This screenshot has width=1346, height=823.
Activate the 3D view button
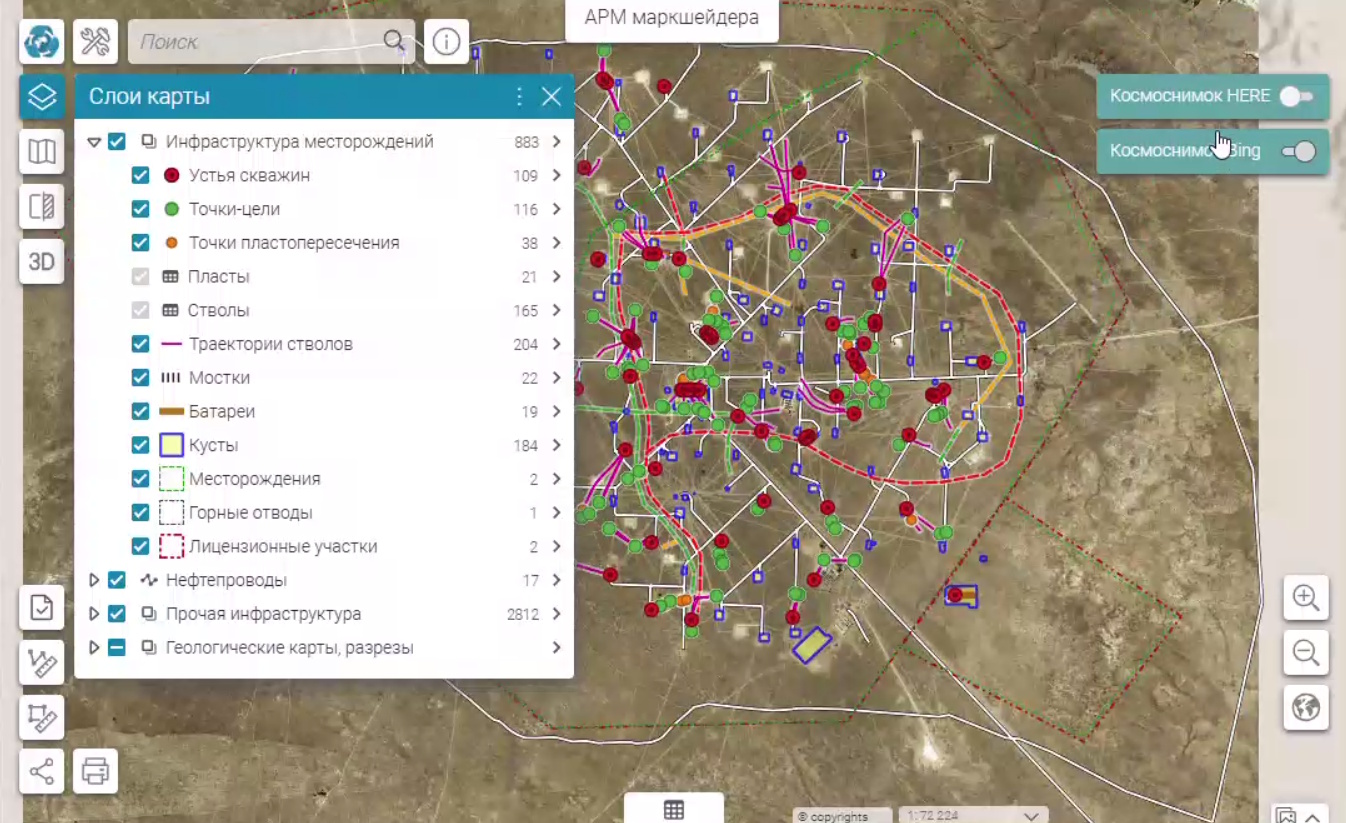tap(42, 262)
